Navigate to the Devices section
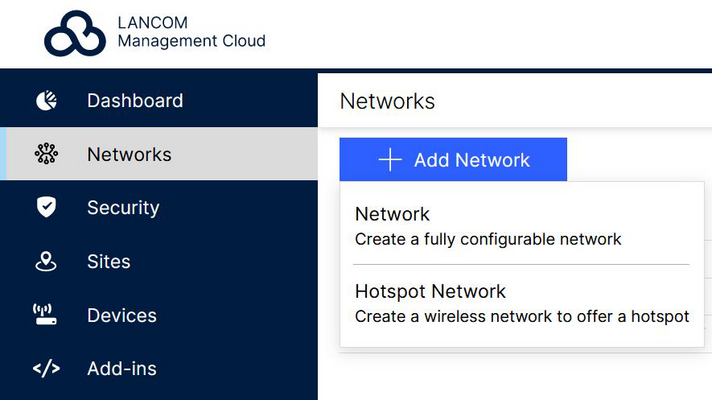Image resolution: width=712 pixels, height=400 pixels. click(x=122, y=316)
